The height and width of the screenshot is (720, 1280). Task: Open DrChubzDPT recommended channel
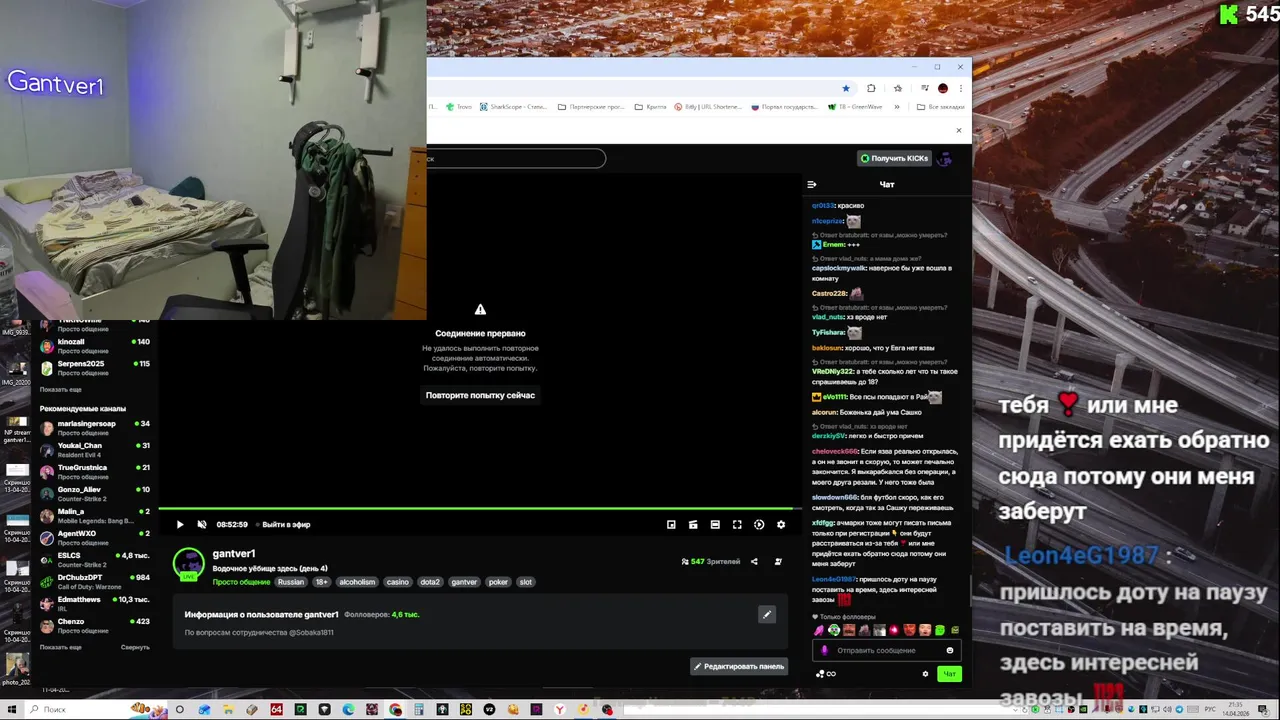[x=95, y=582]
